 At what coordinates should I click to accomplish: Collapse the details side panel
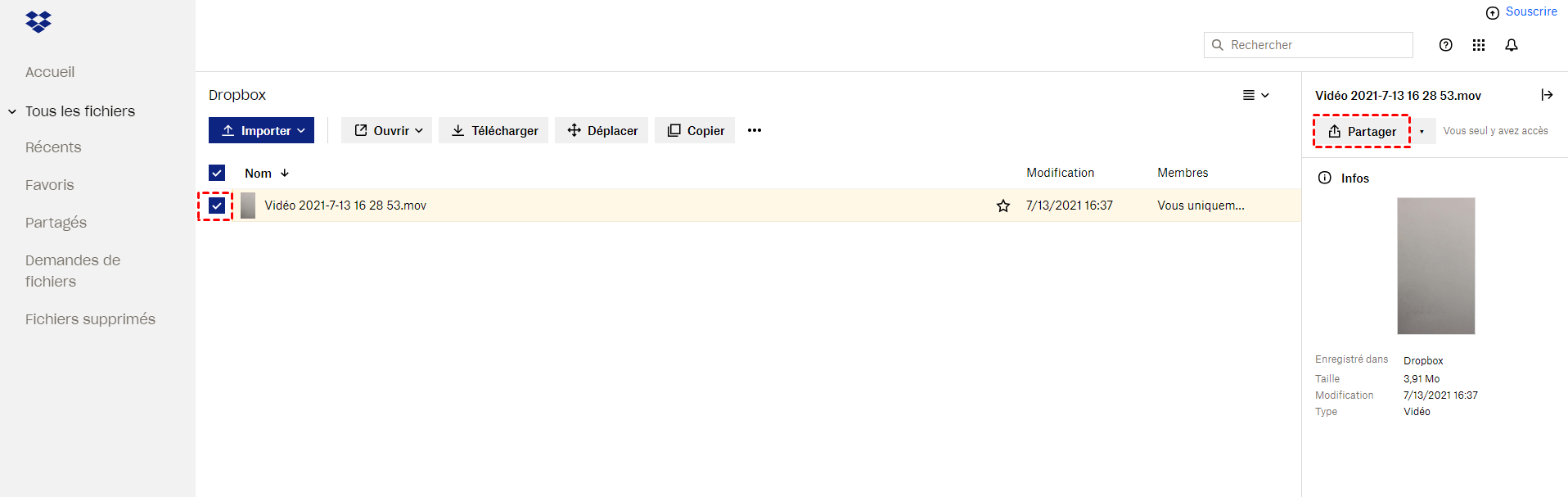click(x=1547, y=95)
